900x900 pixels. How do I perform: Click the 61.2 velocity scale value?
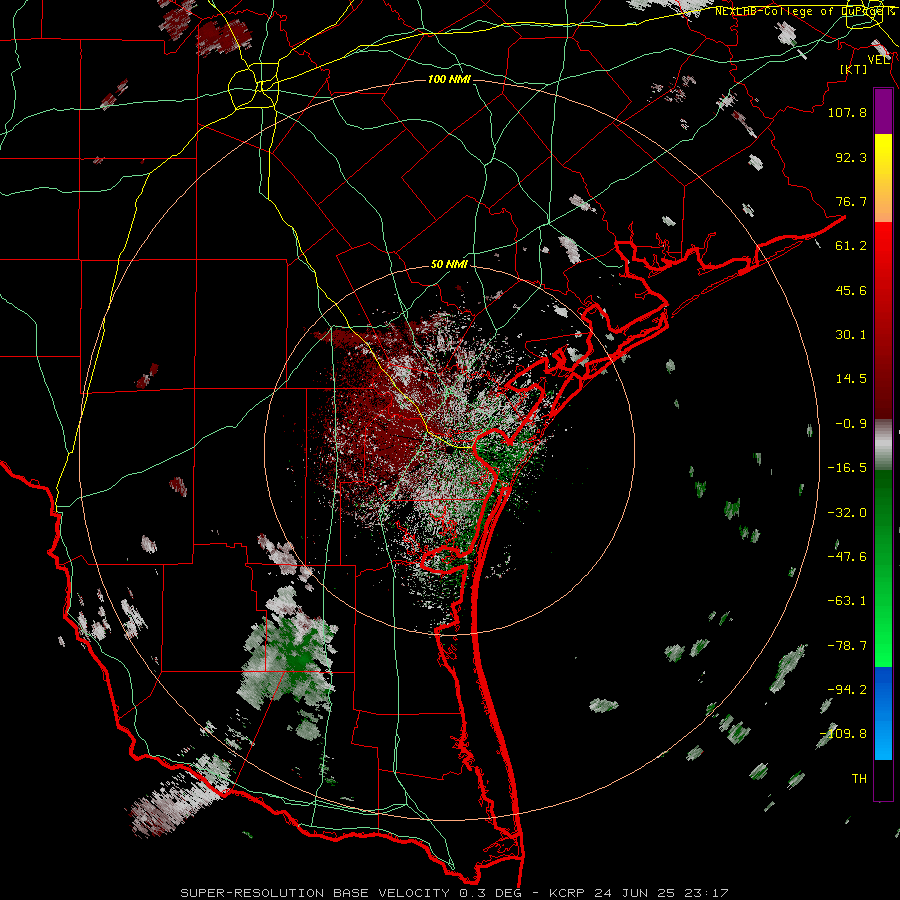(x=851, y=246)
